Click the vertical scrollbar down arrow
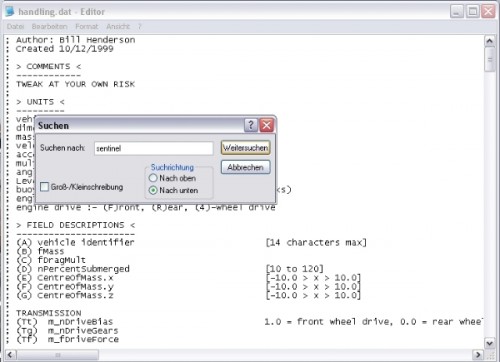Viewport: 500px width, 362px height. (489, 343)
